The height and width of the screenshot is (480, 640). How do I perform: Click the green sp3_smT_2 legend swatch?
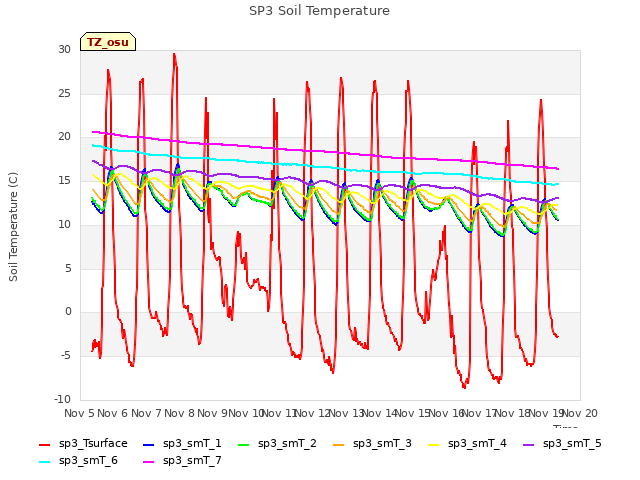click(x=244, y=444)
